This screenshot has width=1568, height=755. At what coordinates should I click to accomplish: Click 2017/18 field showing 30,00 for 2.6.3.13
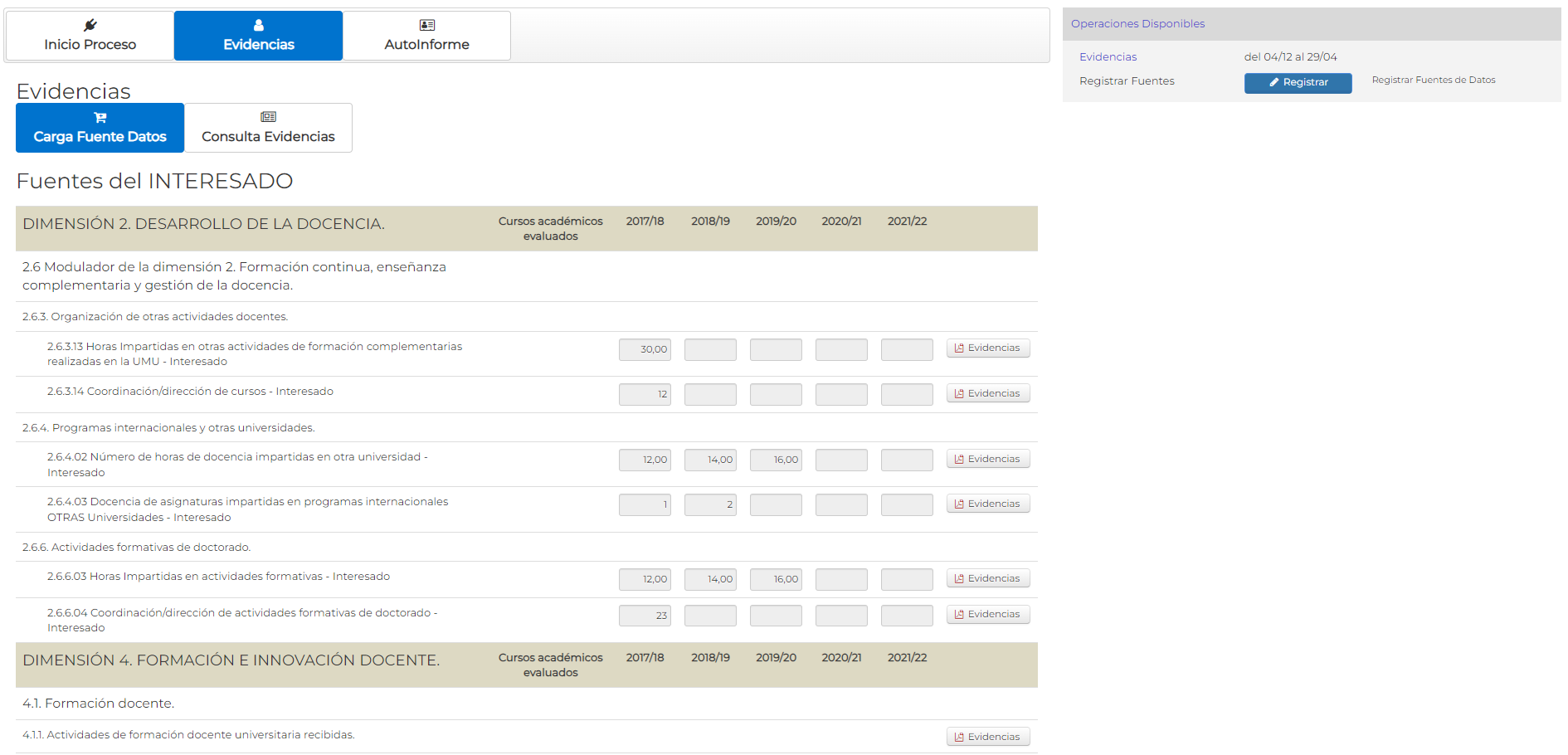click(x=645, y=349)
